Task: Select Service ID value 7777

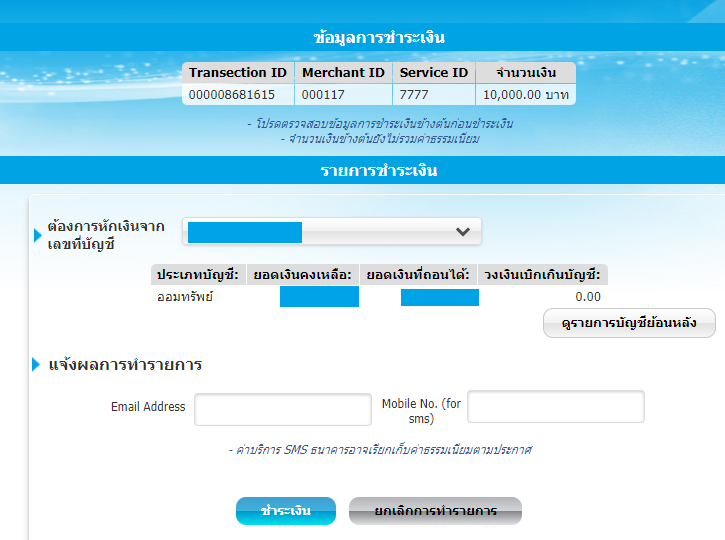Action: 414,95
